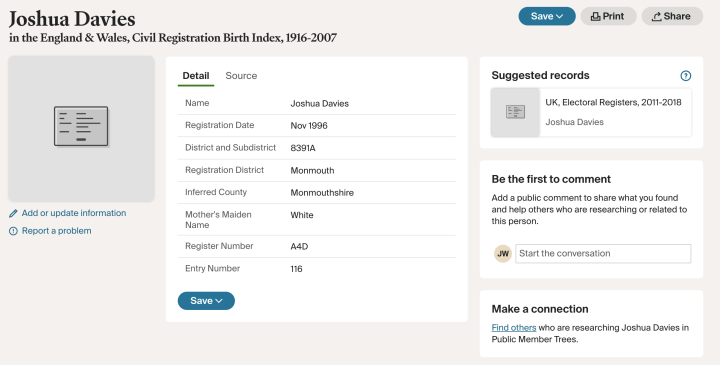Click the alert icon beside Report a problem
Screen dimensions: 720x365
coord(13,231)
